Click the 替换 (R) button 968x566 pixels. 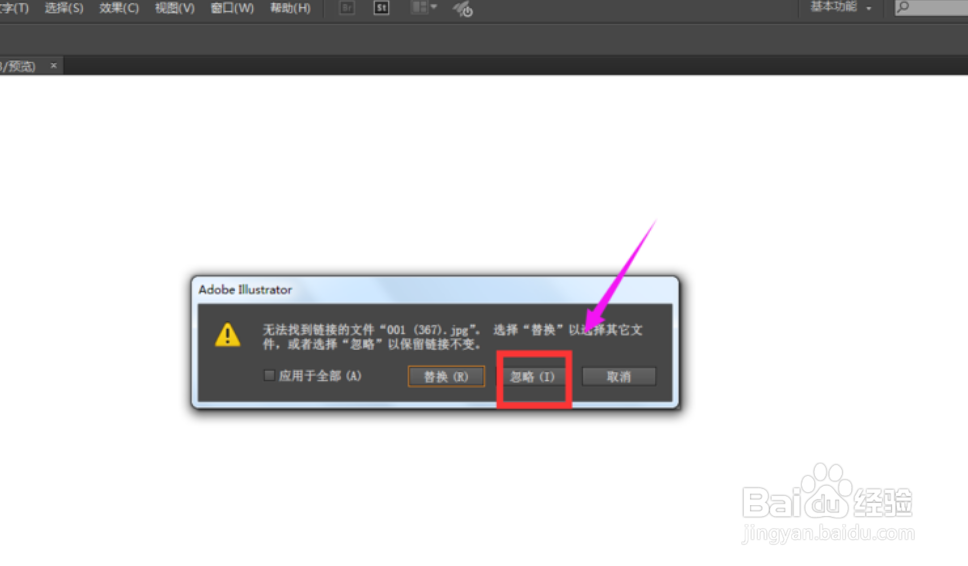(x=446, y=377)
